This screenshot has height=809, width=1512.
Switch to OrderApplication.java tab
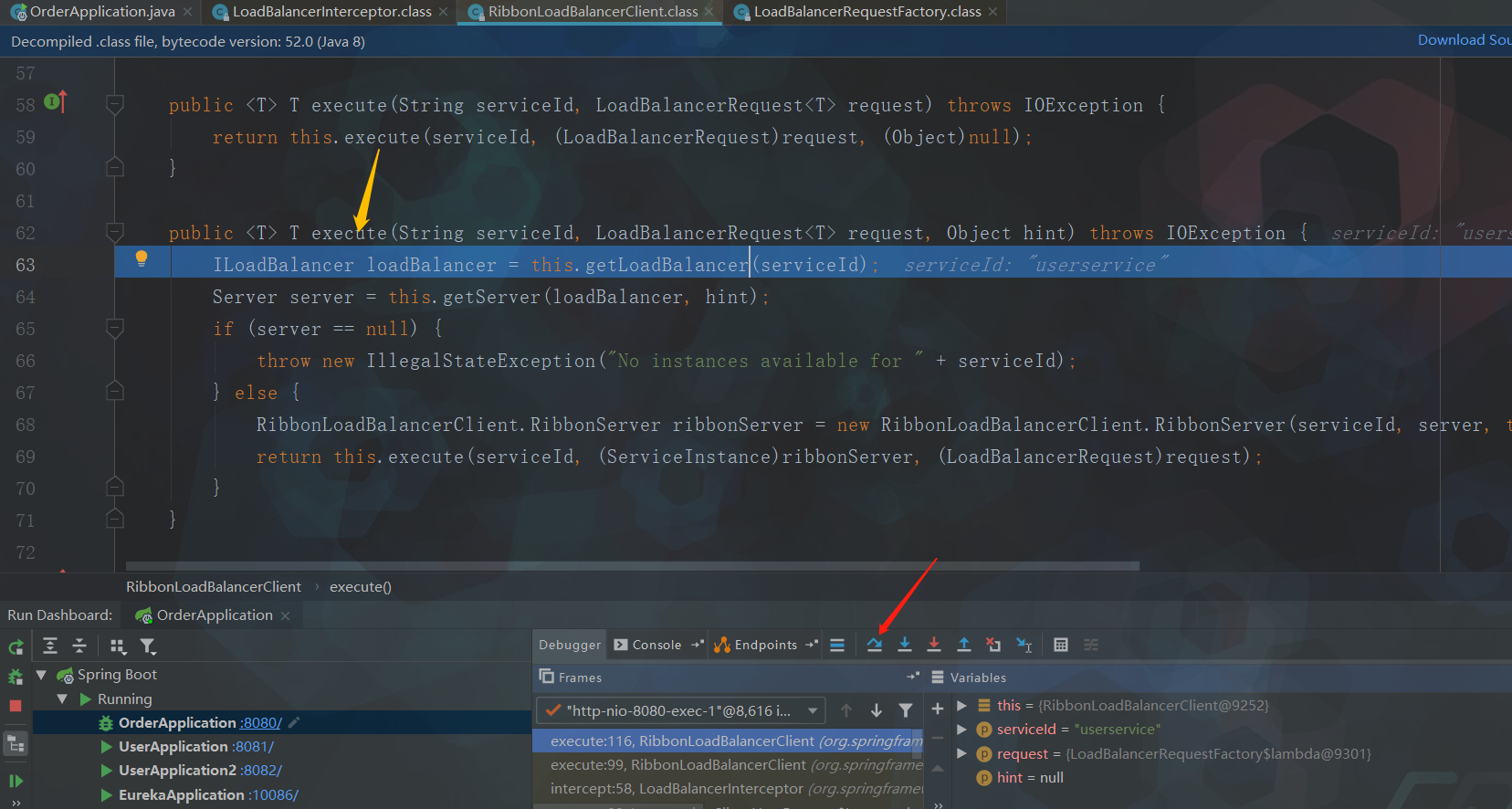[101, 12]
